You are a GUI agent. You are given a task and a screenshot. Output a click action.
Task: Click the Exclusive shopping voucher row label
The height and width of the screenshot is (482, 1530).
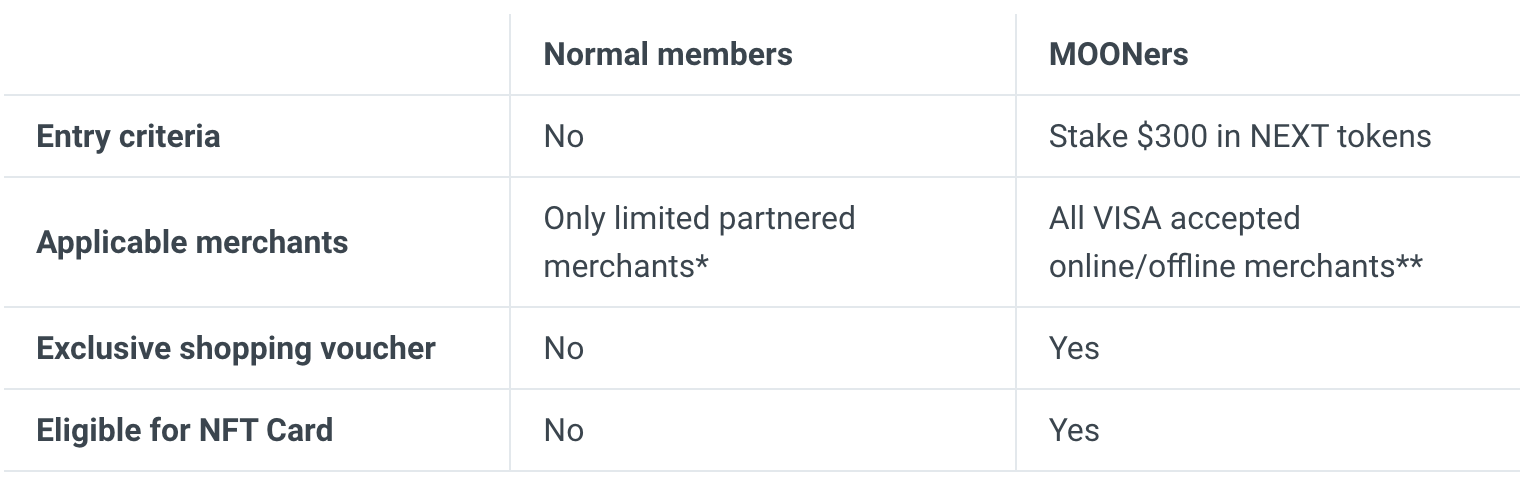236,348
